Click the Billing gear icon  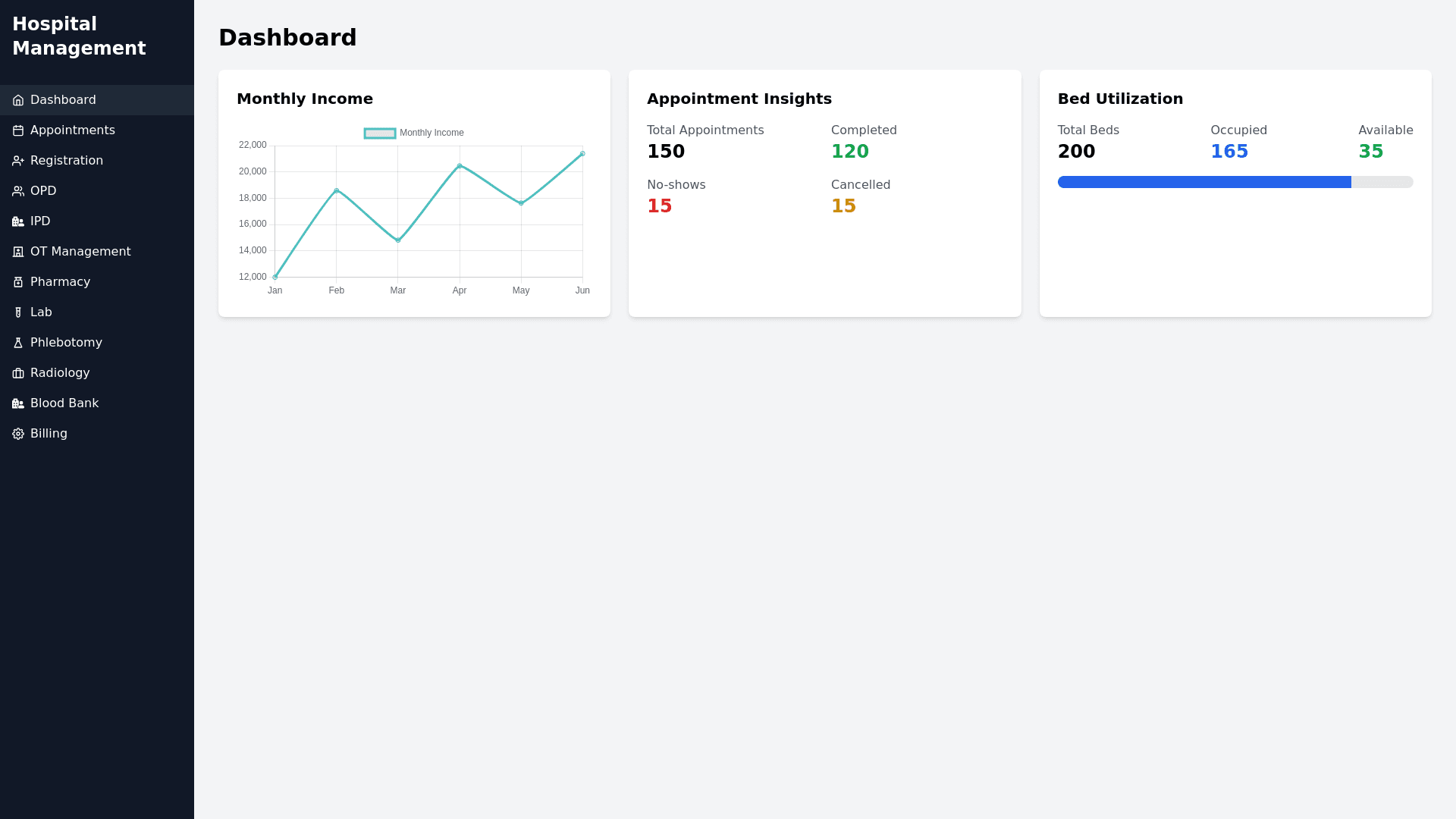click(x=18, y=434)
